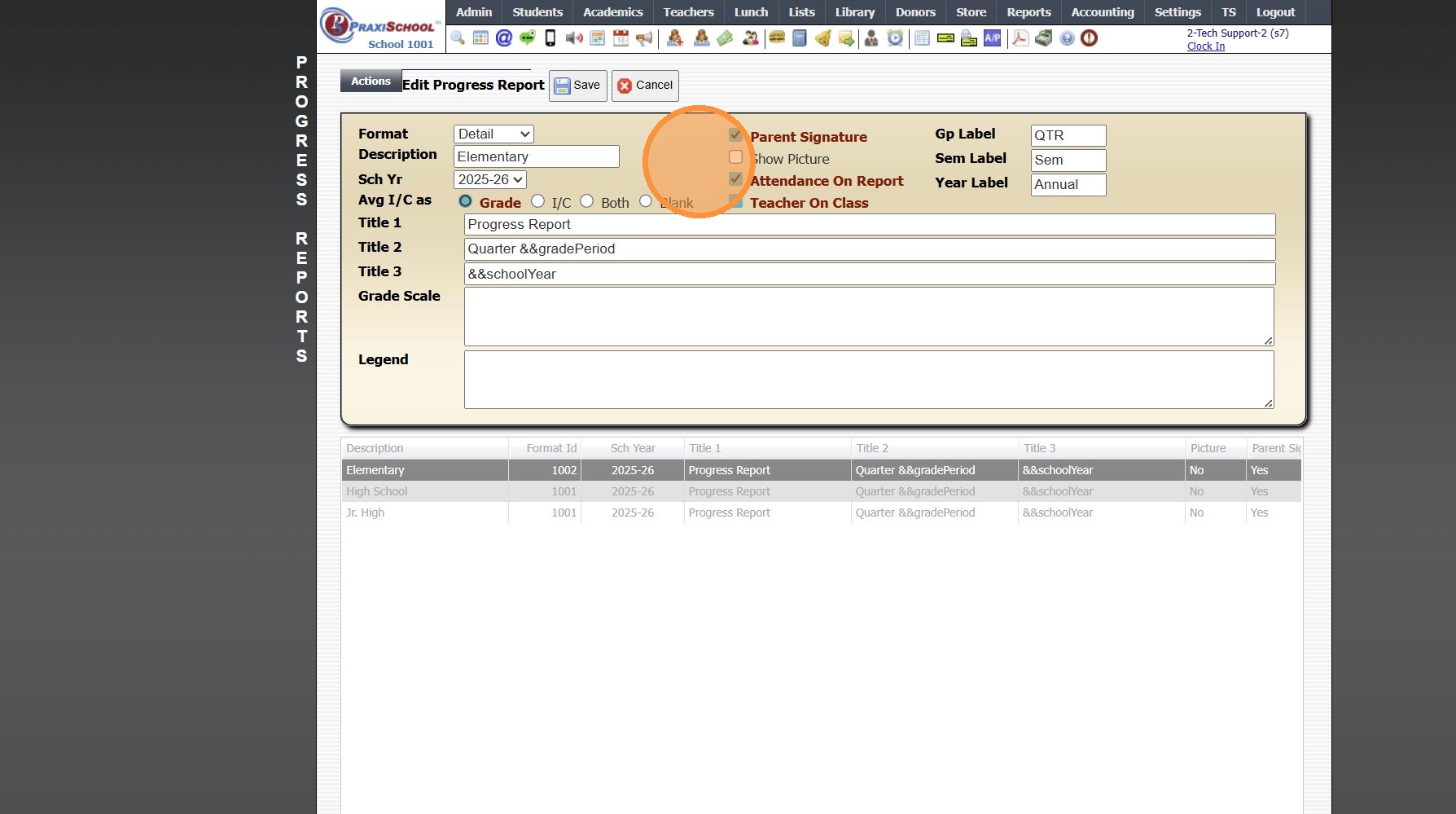This screenshot has height=814, width=1456.
Task: Toggle the Parent Signature checkbox
Action: coord(735,135)
